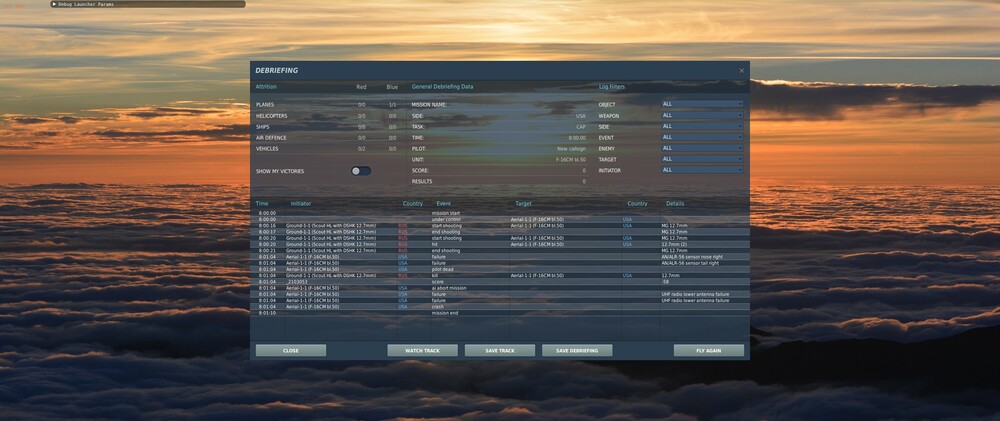Image resolution: width=1000 pixels, height=421 pixels.
Task: Click the FLY AGAIN button
Action: click(709, 350)
